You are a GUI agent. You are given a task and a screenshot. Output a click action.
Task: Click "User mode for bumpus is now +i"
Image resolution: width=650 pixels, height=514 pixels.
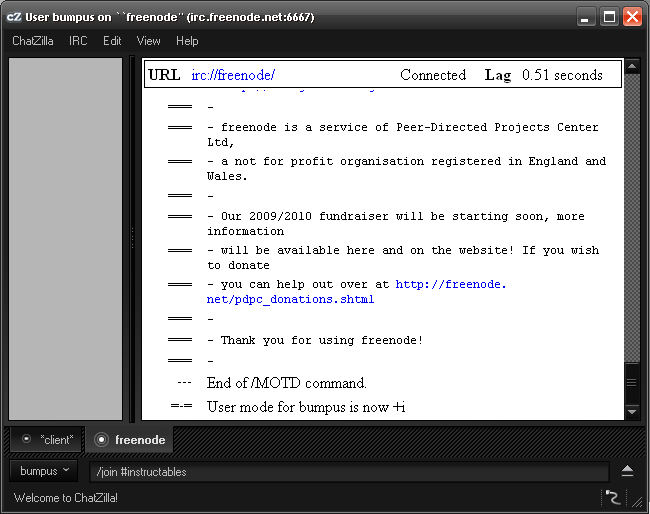pos(306,407)
